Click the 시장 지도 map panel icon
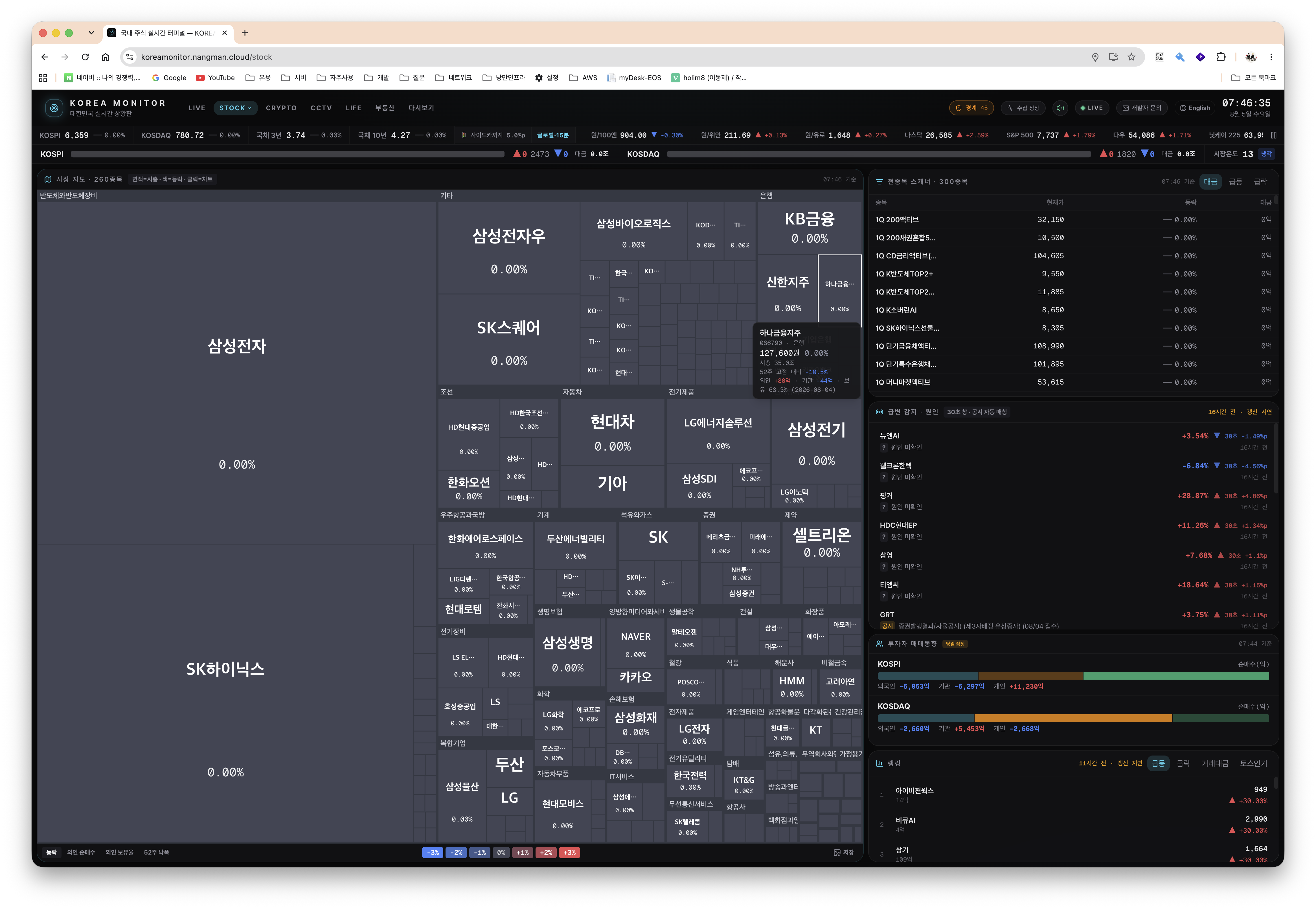The image size is (1316, 909). (x=48, y=179)
